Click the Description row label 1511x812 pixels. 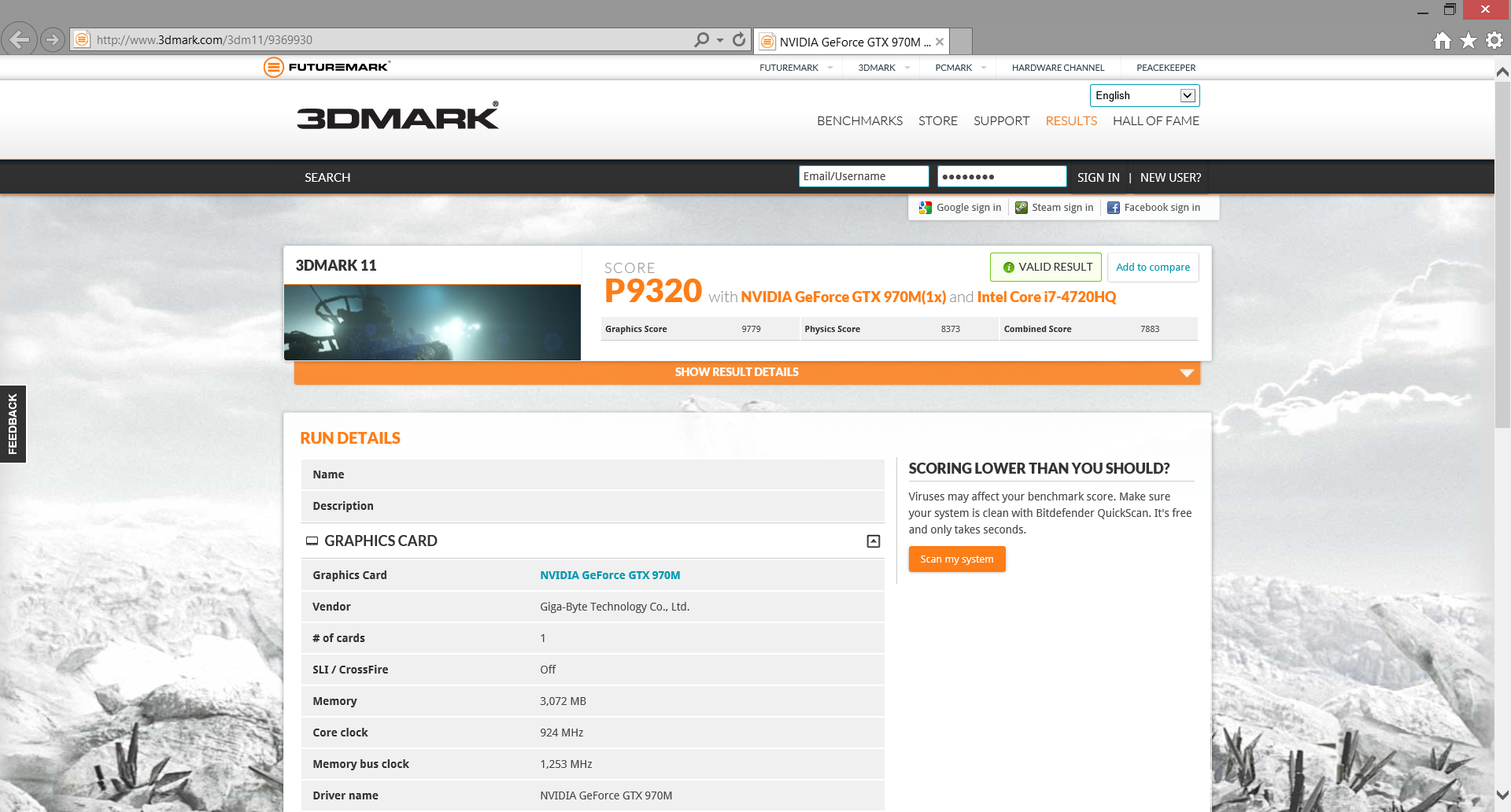pos(343,506)
